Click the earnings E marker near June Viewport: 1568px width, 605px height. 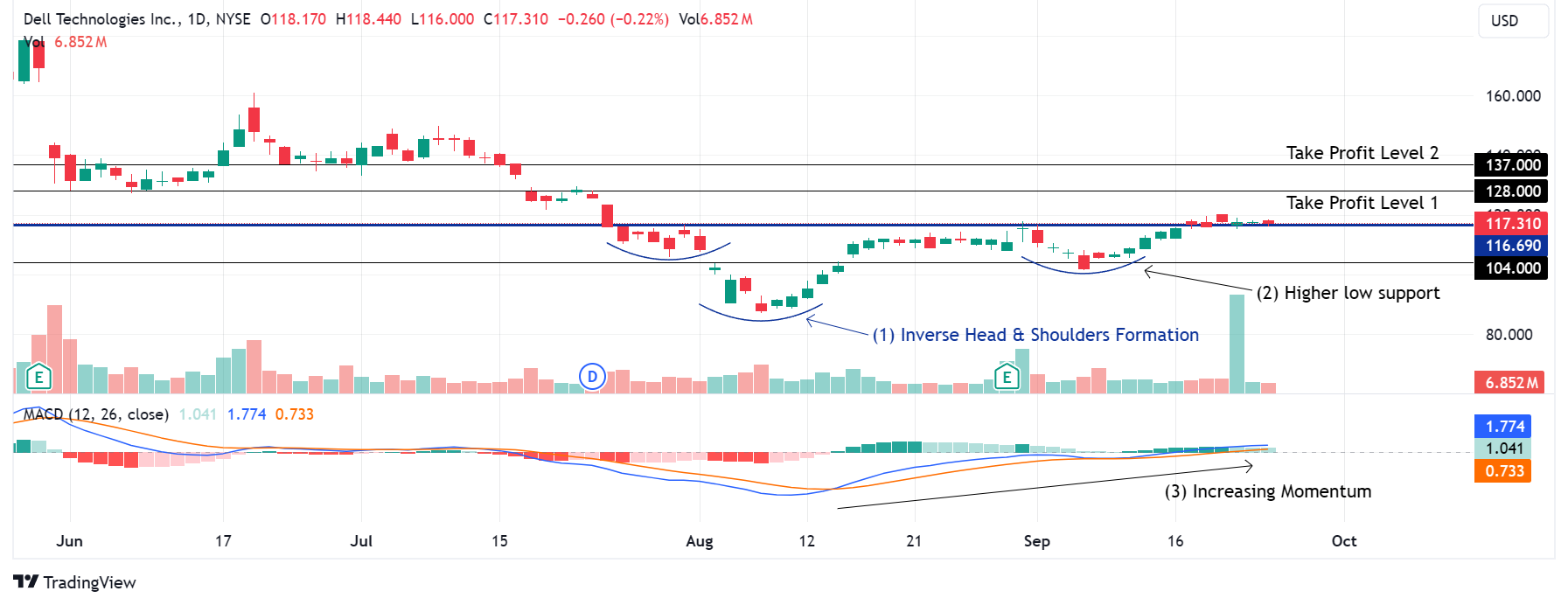pos(38,377)
